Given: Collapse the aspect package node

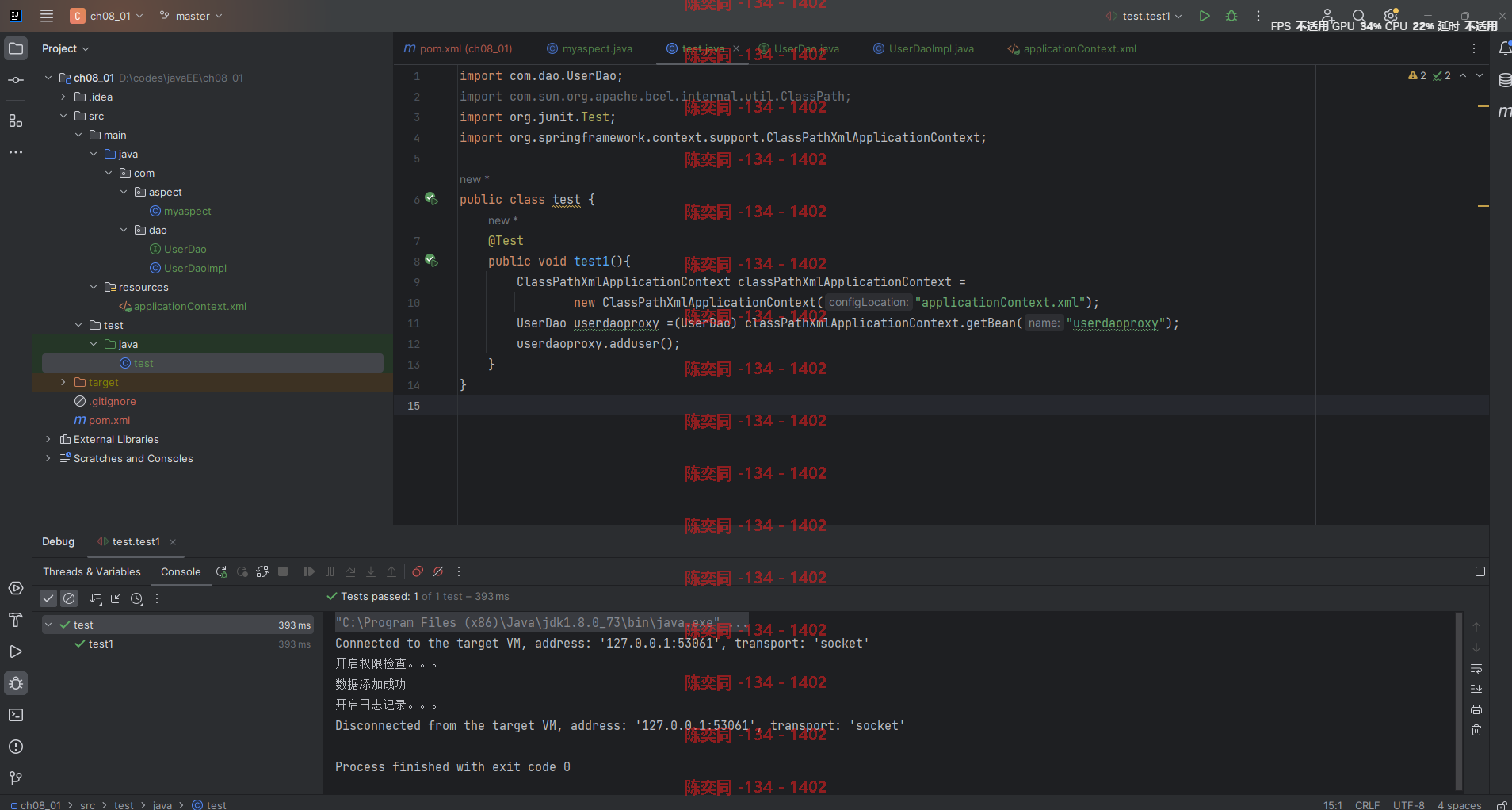Looking at the screenshot, I should [x=124, y=192].
